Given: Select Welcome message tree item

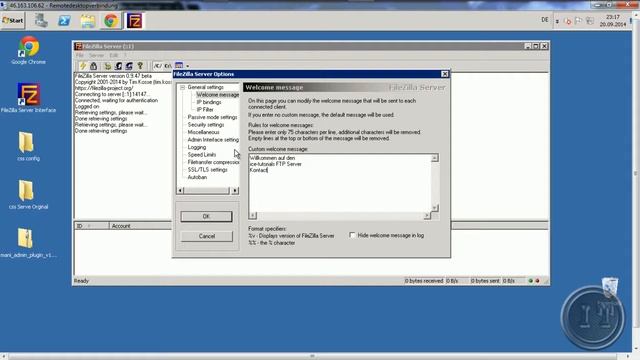Looking at the screenshot, I should point(218,95).
